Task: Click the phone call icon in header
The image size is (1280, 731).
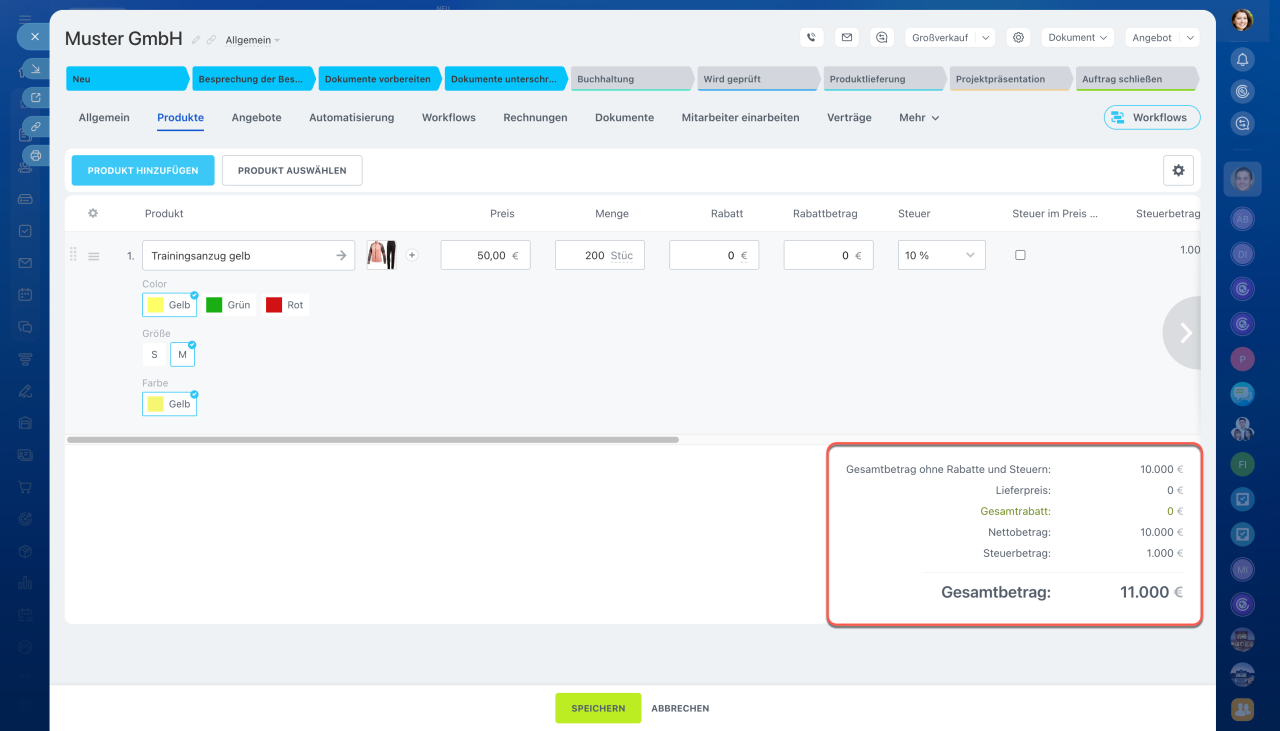Action: (811, 37)
